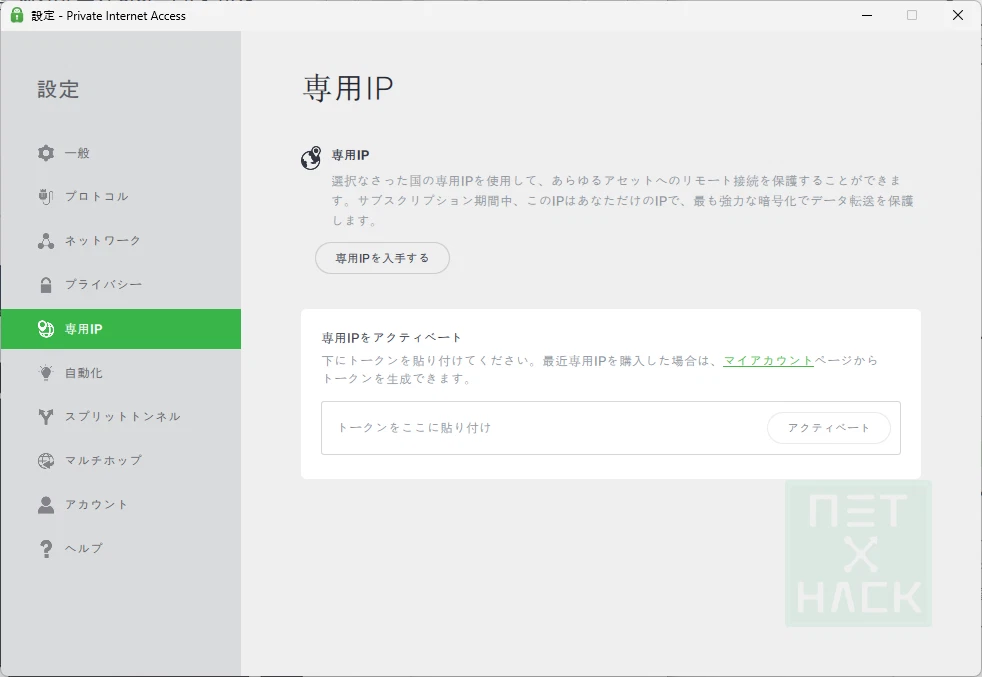
Task: Focus the トークンをここに貼り付け input field
Action: [540, 428]
